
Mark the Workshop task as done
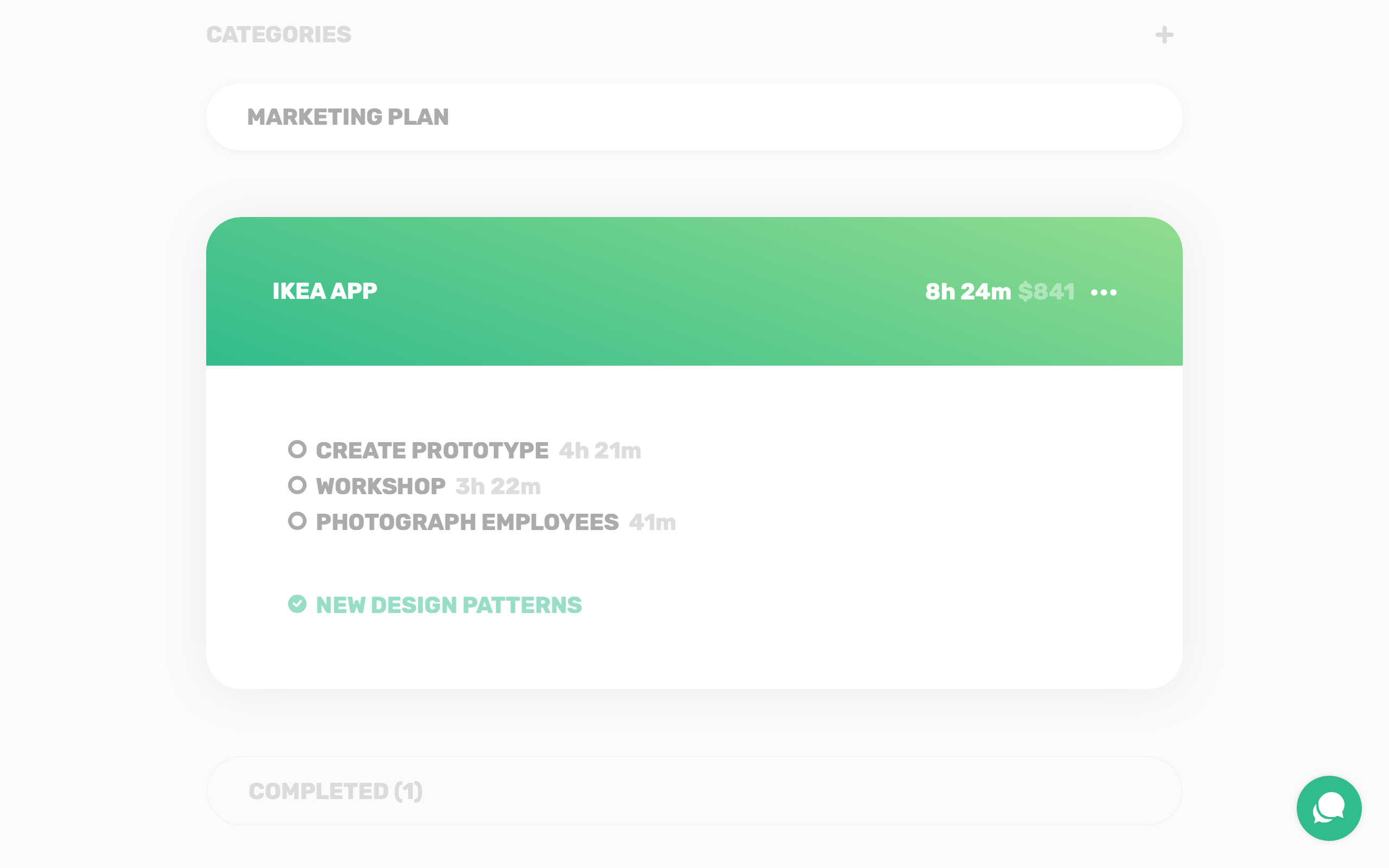point(297,485)
